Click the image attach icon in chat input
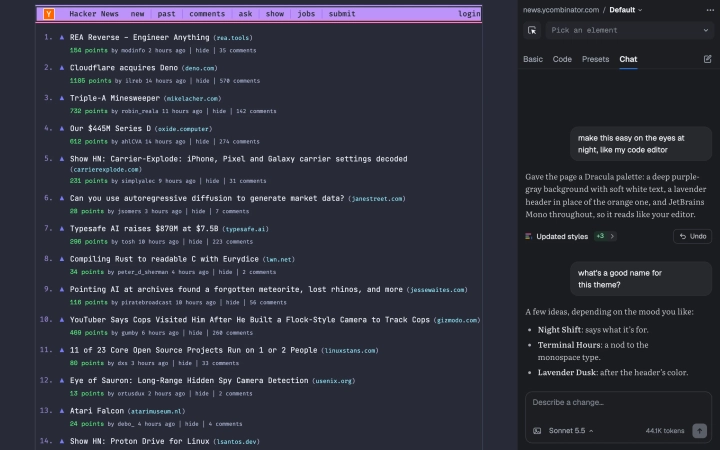The width and height of the screenshot is (720, 450). [x=537, y=431]
